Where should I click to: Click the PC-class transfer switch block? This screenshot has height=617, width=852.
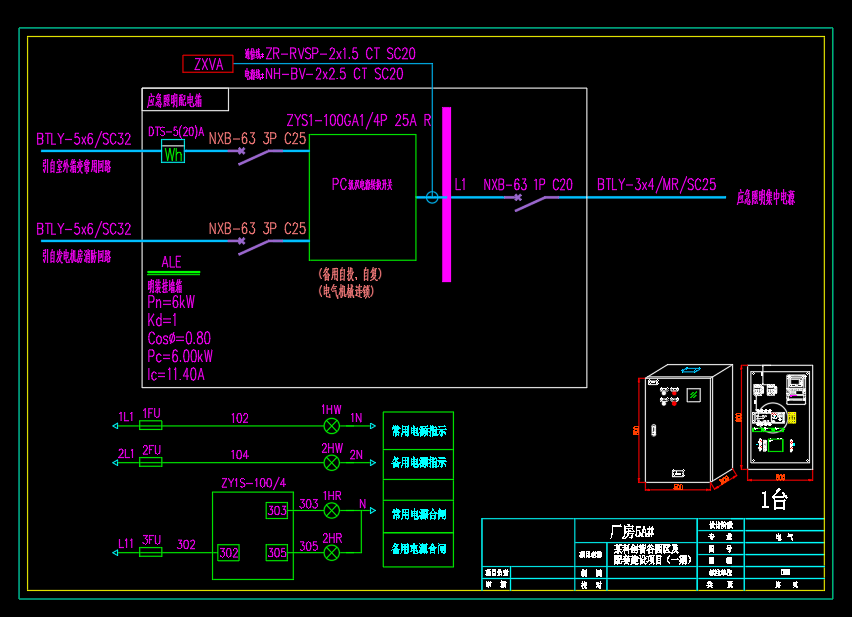pyautogui.click(x=362, y=198)
